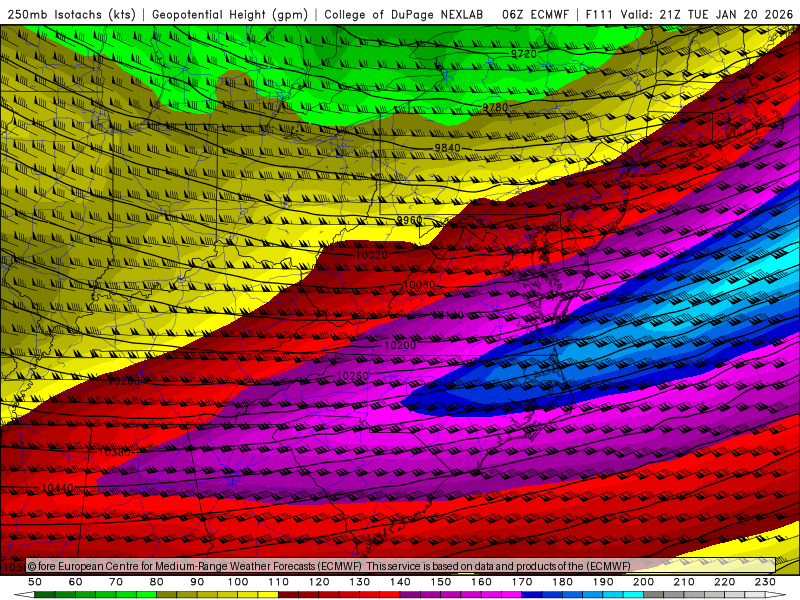Click the 50 knot colorbar label
Viewport: 800px width, 600px height.
click(35, 582)
